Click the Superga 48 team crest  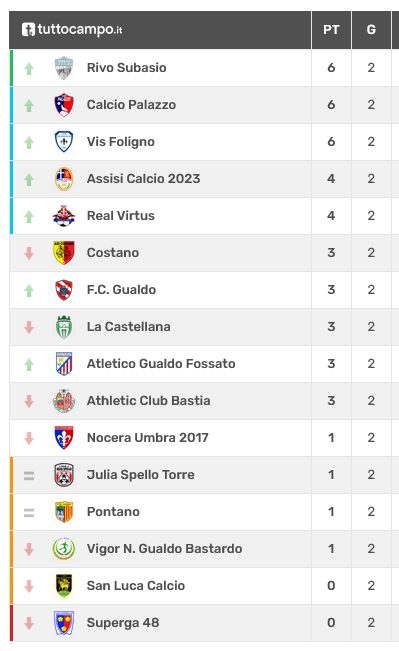pos(64,622)
